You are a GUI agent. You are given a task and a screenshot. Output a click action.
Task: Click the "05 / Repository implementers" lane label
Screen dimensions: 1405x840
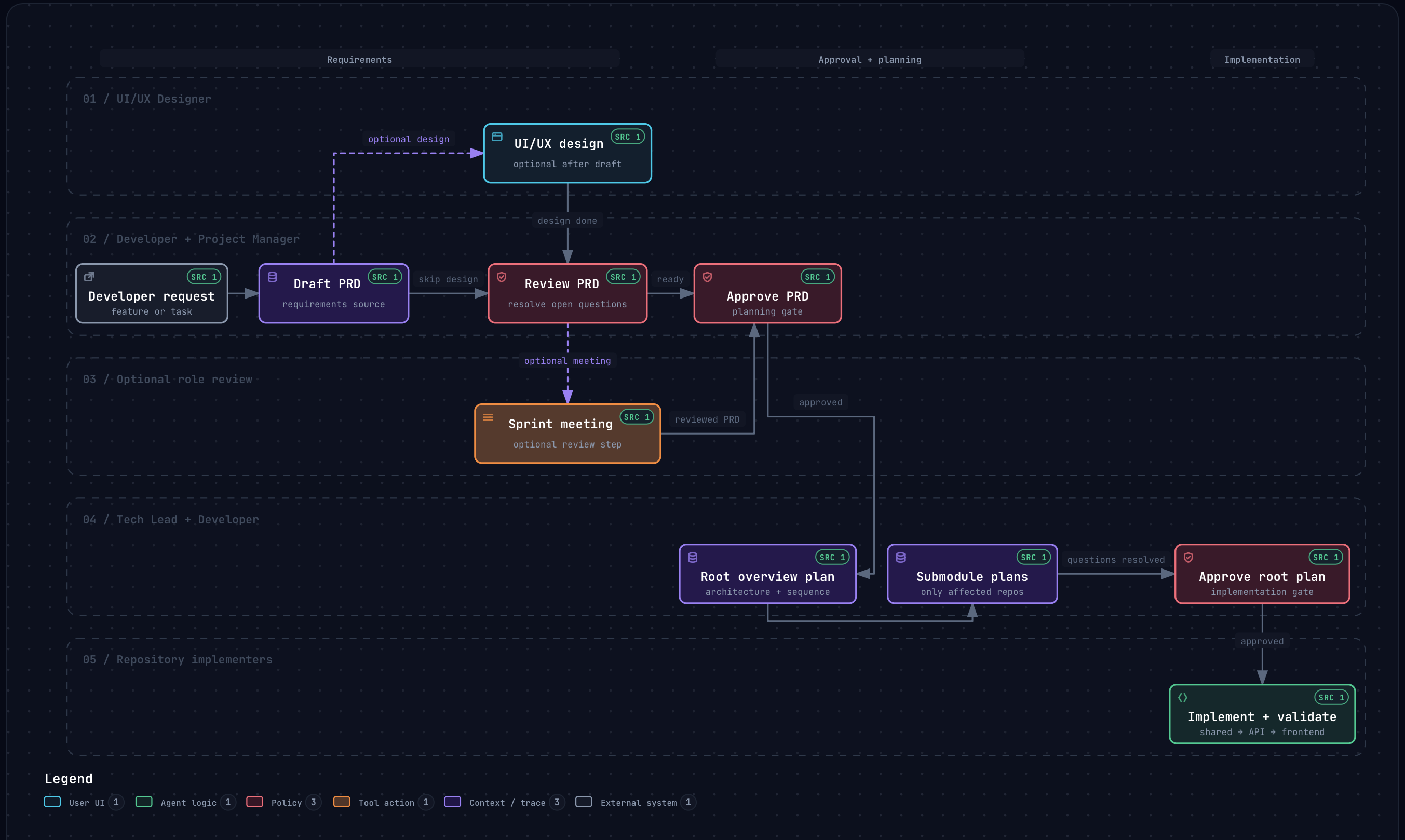[178, 660]
